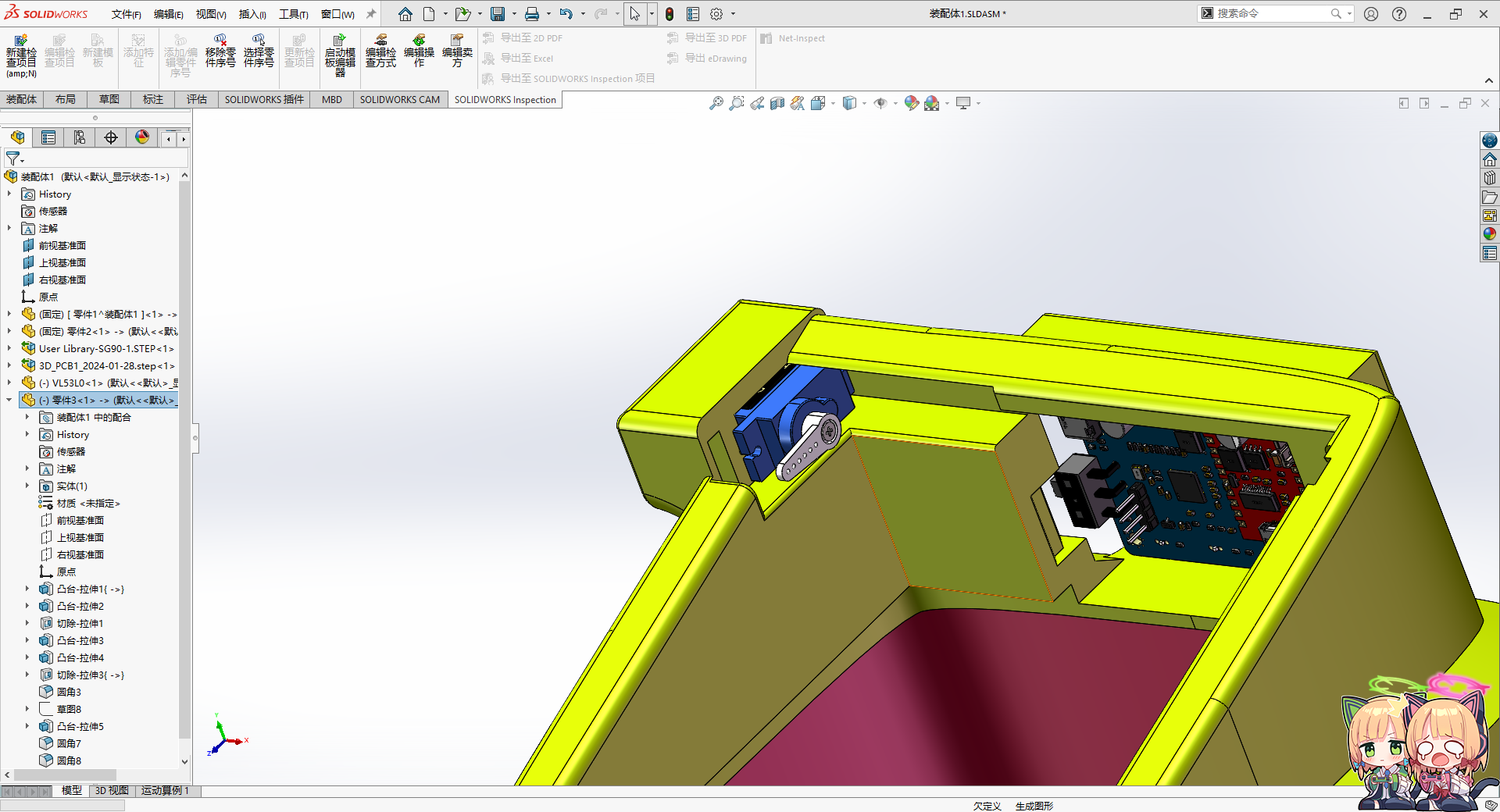Screen dimensions: 1500x812
Task: Switch to the SOLIDWORKS CAM tab
Action: pyautogui.click(x=400, y=99)
